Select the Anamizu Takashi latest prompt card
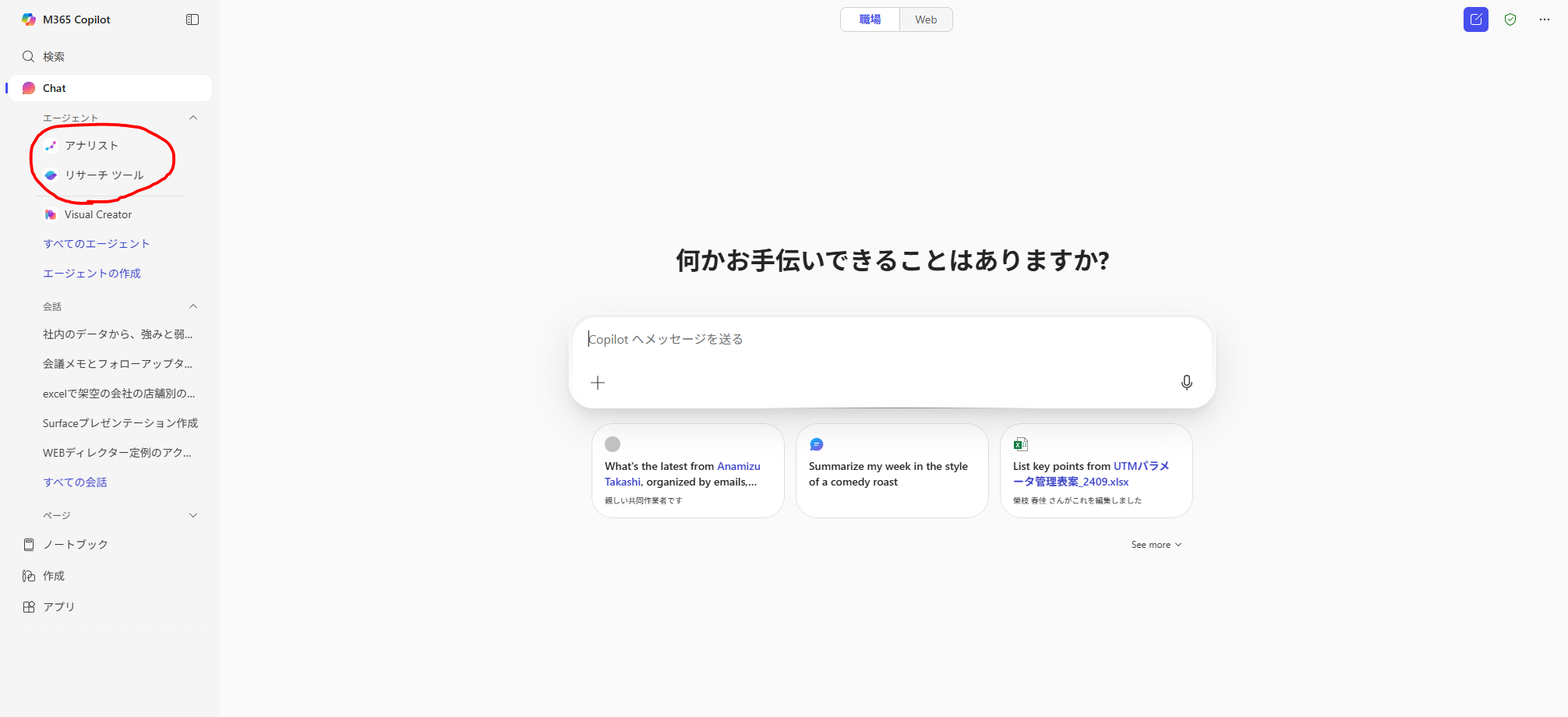The height and width of the screenshot is (717, 1568). coord(688,471)
